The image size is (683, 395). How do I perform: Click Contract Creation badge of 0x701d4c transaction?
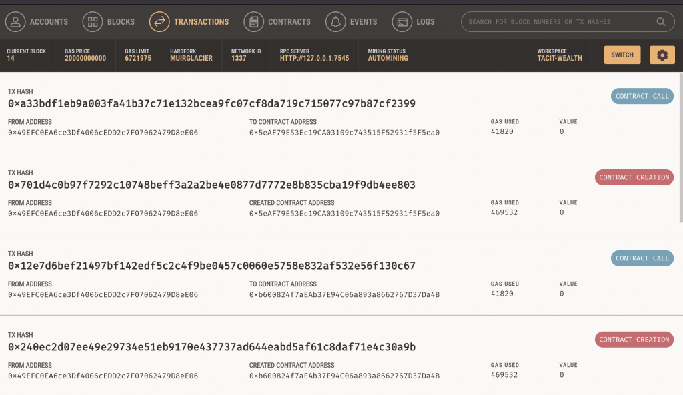634,177
